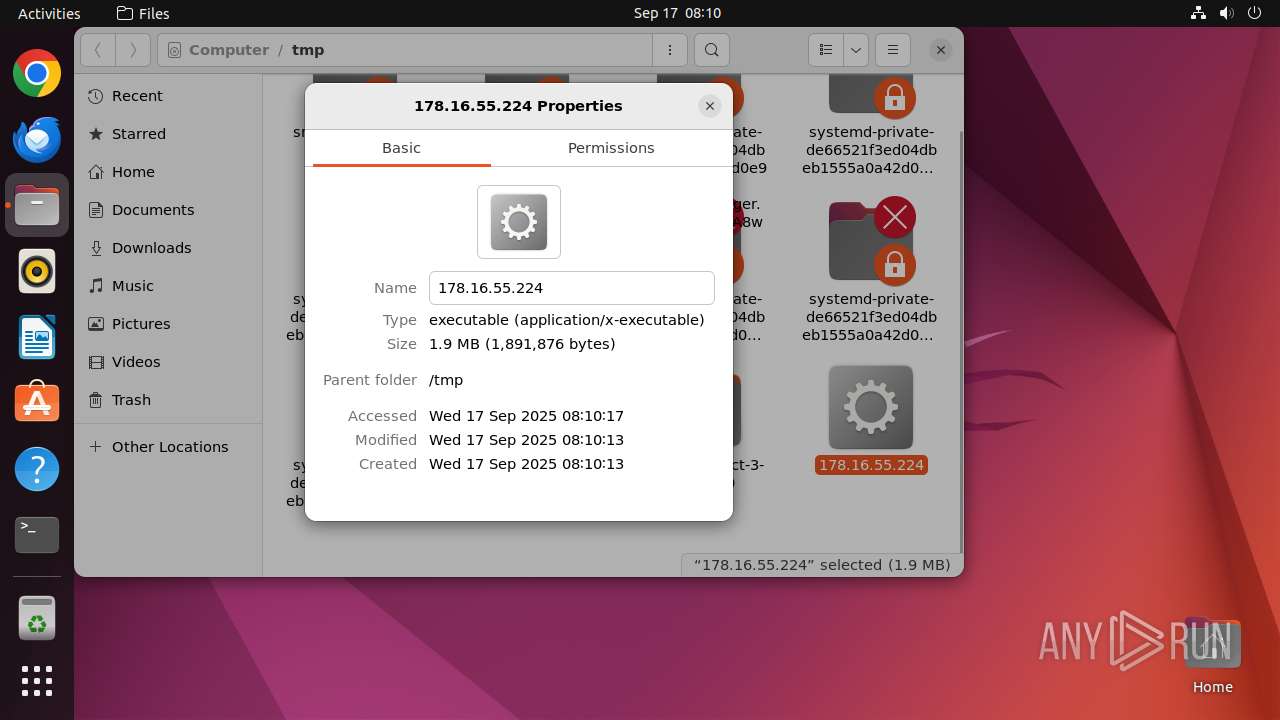This screenshot has height=720, width=1280.
Task: Click tmp in the path bar
Action: 308,50
